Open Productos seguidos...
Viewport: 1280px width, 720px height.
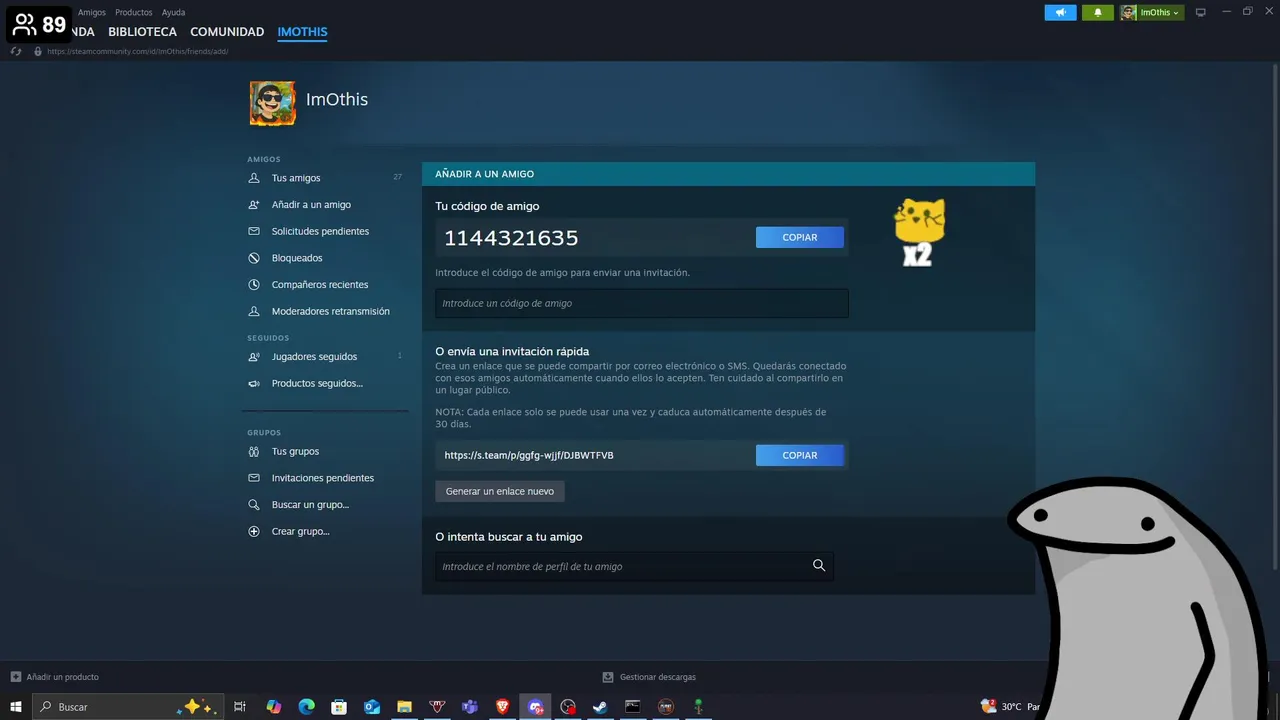click(317, 383)
